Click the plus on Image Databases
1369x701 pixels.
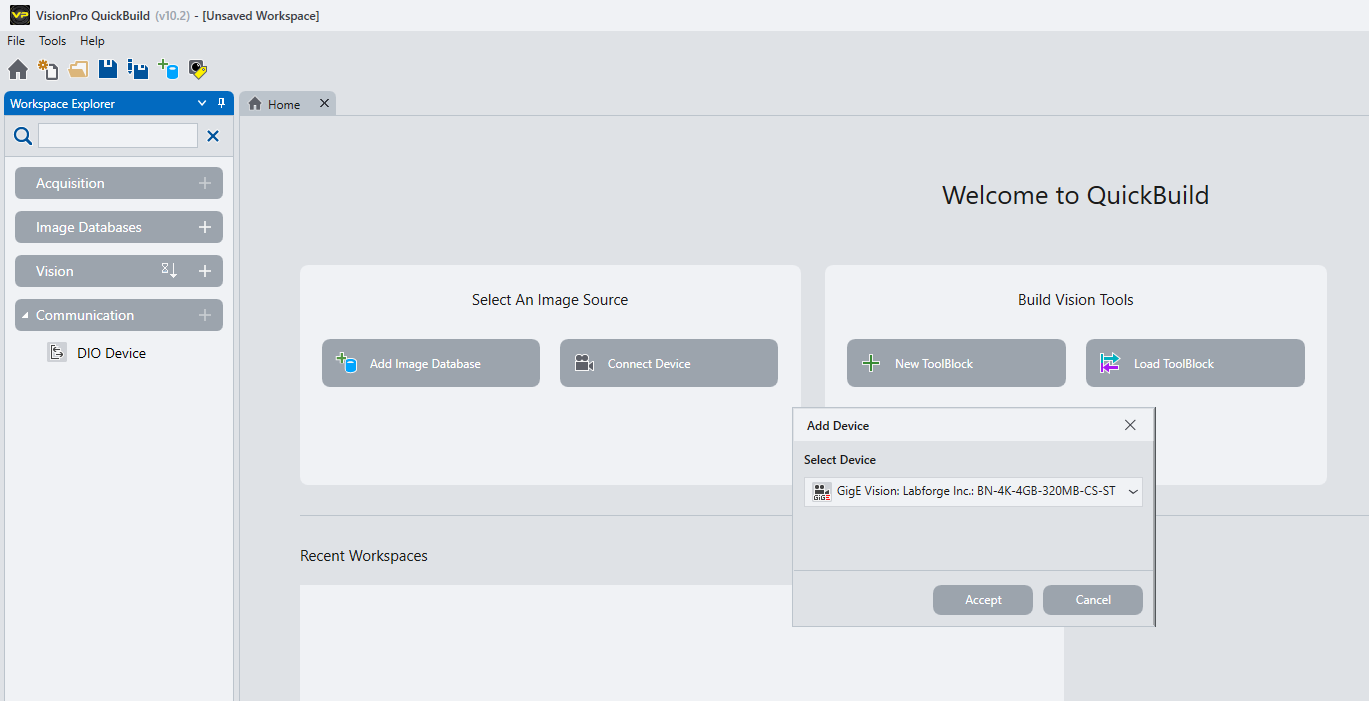click(205, 227)
